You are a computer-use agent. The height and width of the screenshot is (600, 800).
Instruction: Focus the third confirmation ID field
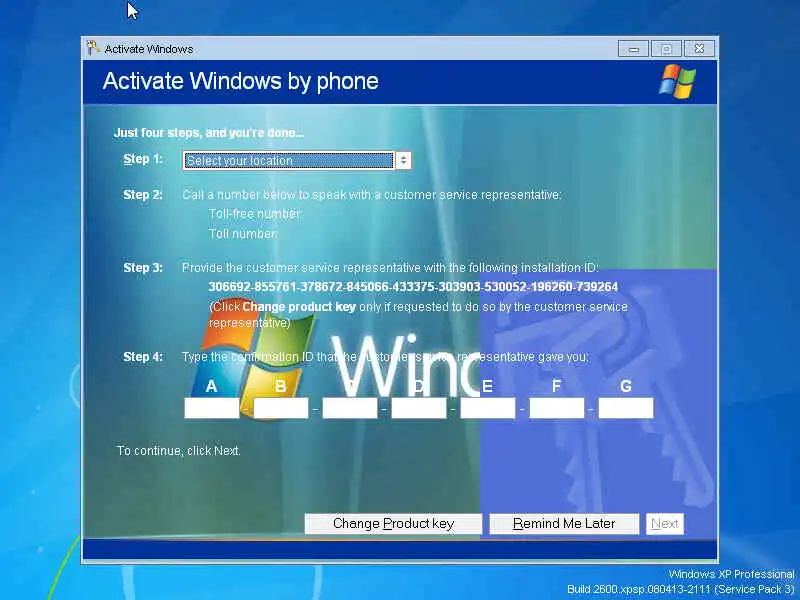[x=350, y=408]
